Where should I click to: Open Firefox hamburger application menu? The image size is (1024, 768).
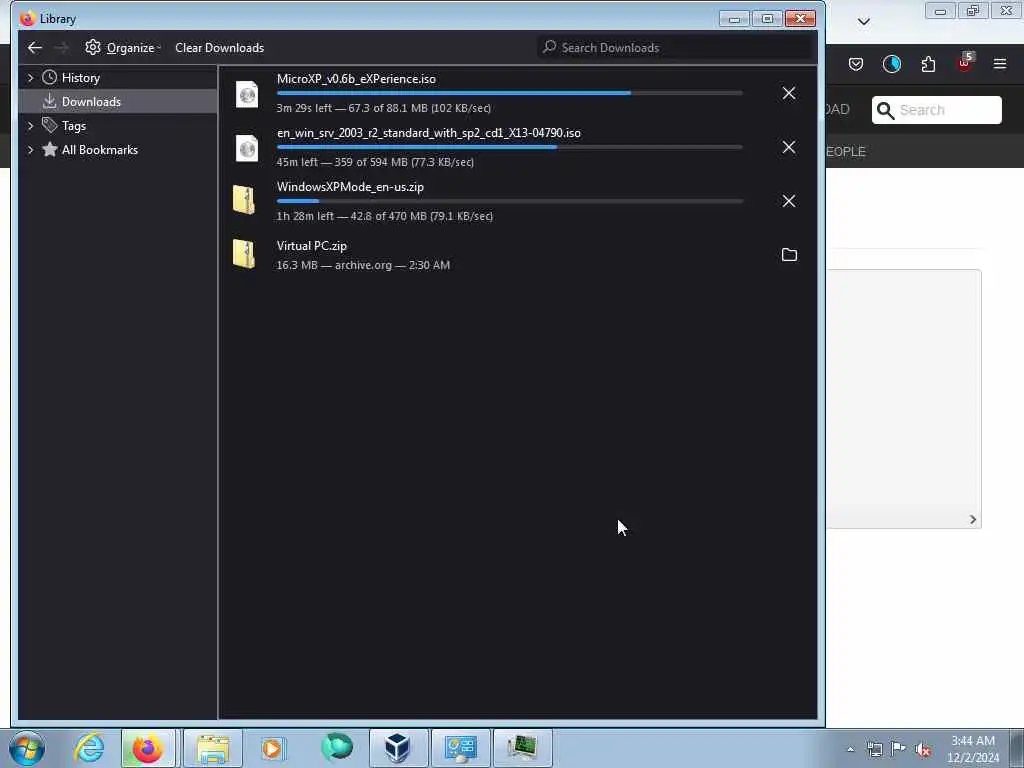1000,64
